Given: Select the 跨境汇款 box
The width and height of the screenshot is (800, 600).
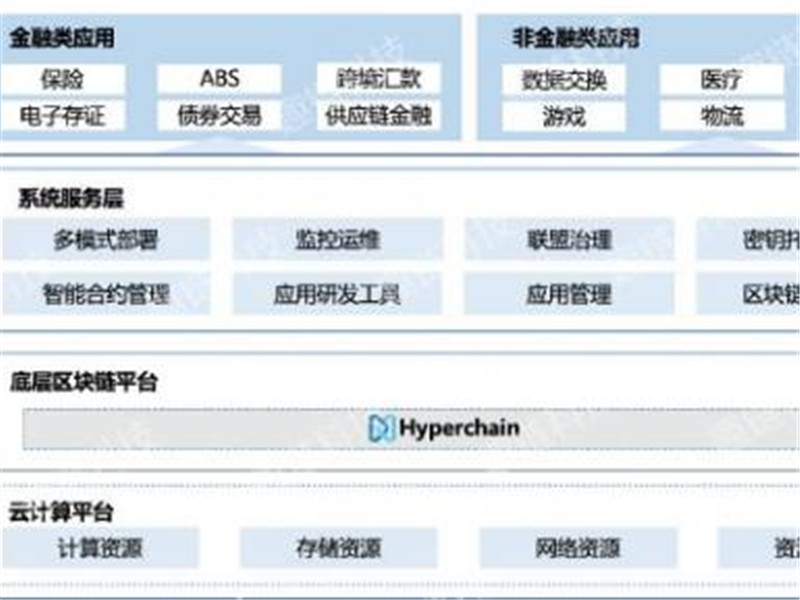Looking at the screenshot, I should [x=379, y=79].
